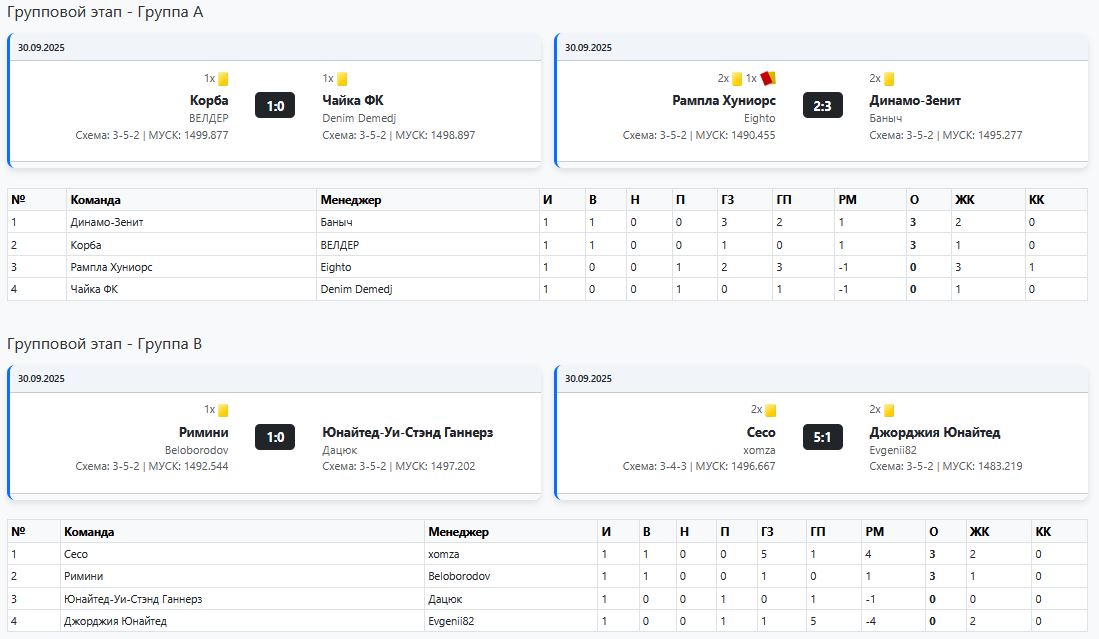Click the Группа B section heading
Viewport: 1099px width, 639px height.
click(x=105, y=344)
